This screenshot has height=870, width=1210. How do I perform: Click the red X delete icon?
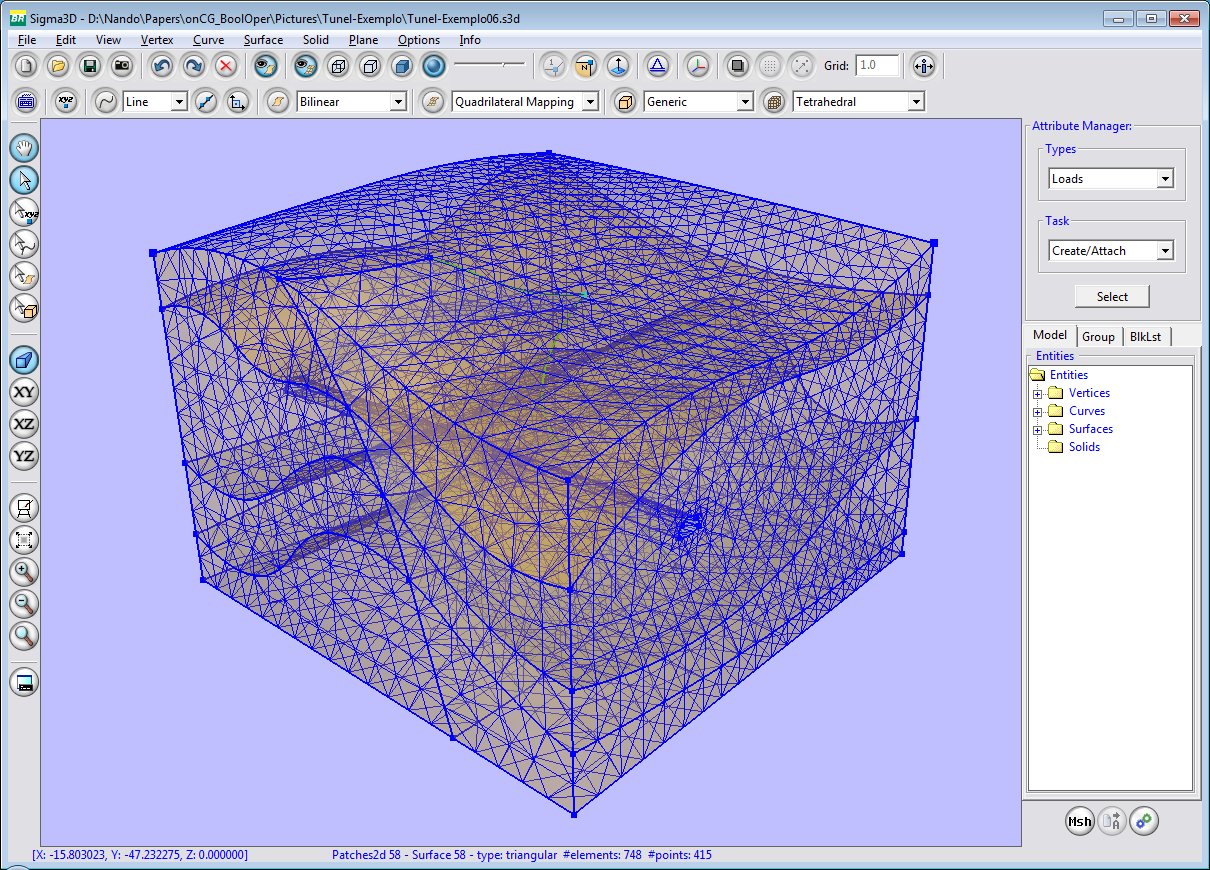(x=226, y=66)
